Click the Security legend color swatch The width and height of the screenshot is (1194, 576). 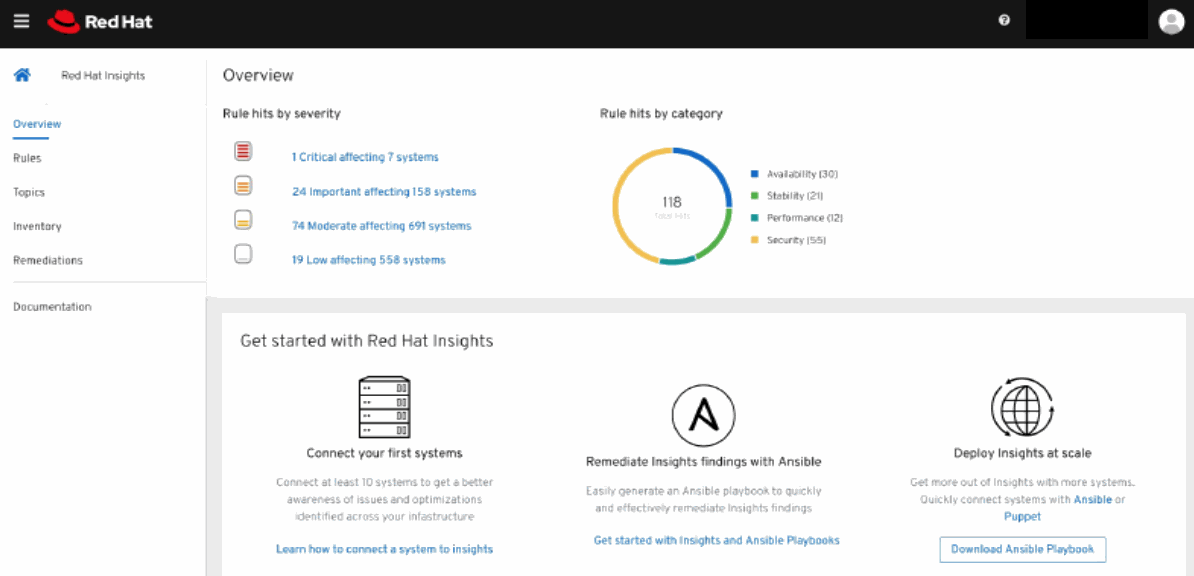coord(755,240)
